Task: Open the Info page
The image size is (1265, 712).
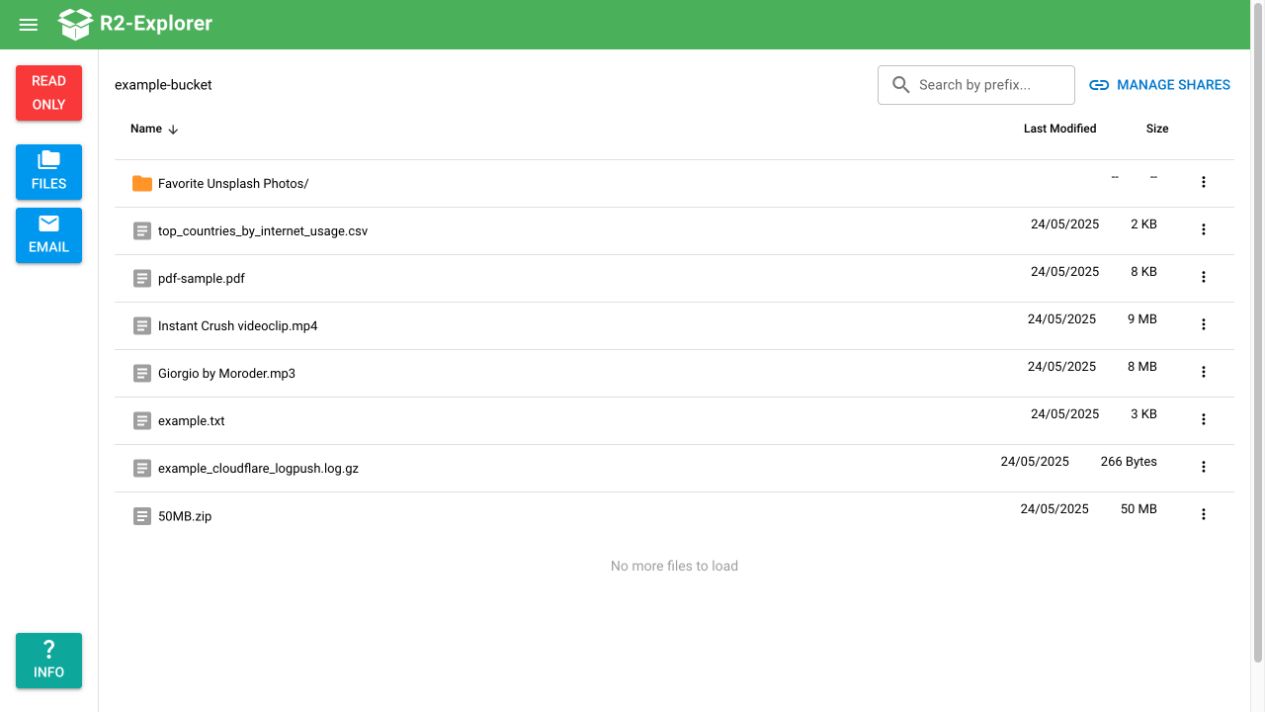Action: pyautogui.click(x=49, y=661)
